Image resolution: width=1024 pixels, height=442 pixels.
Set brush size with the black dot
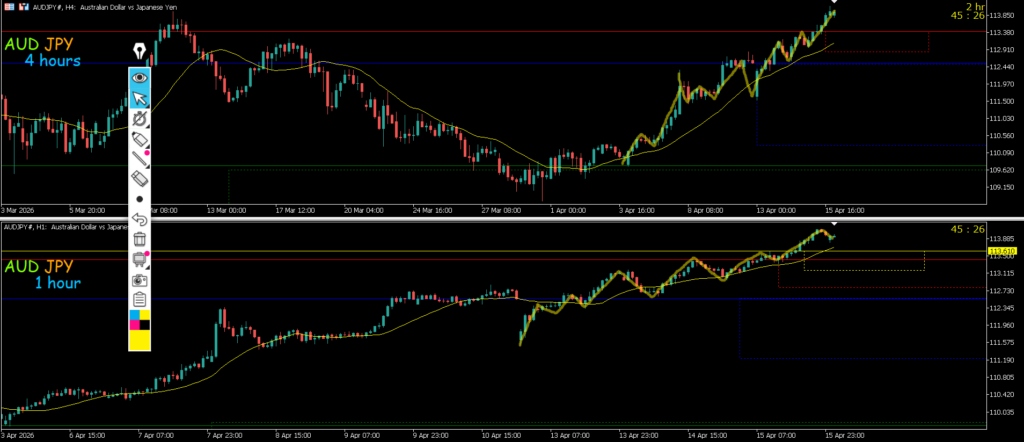(x=140, y=199)
